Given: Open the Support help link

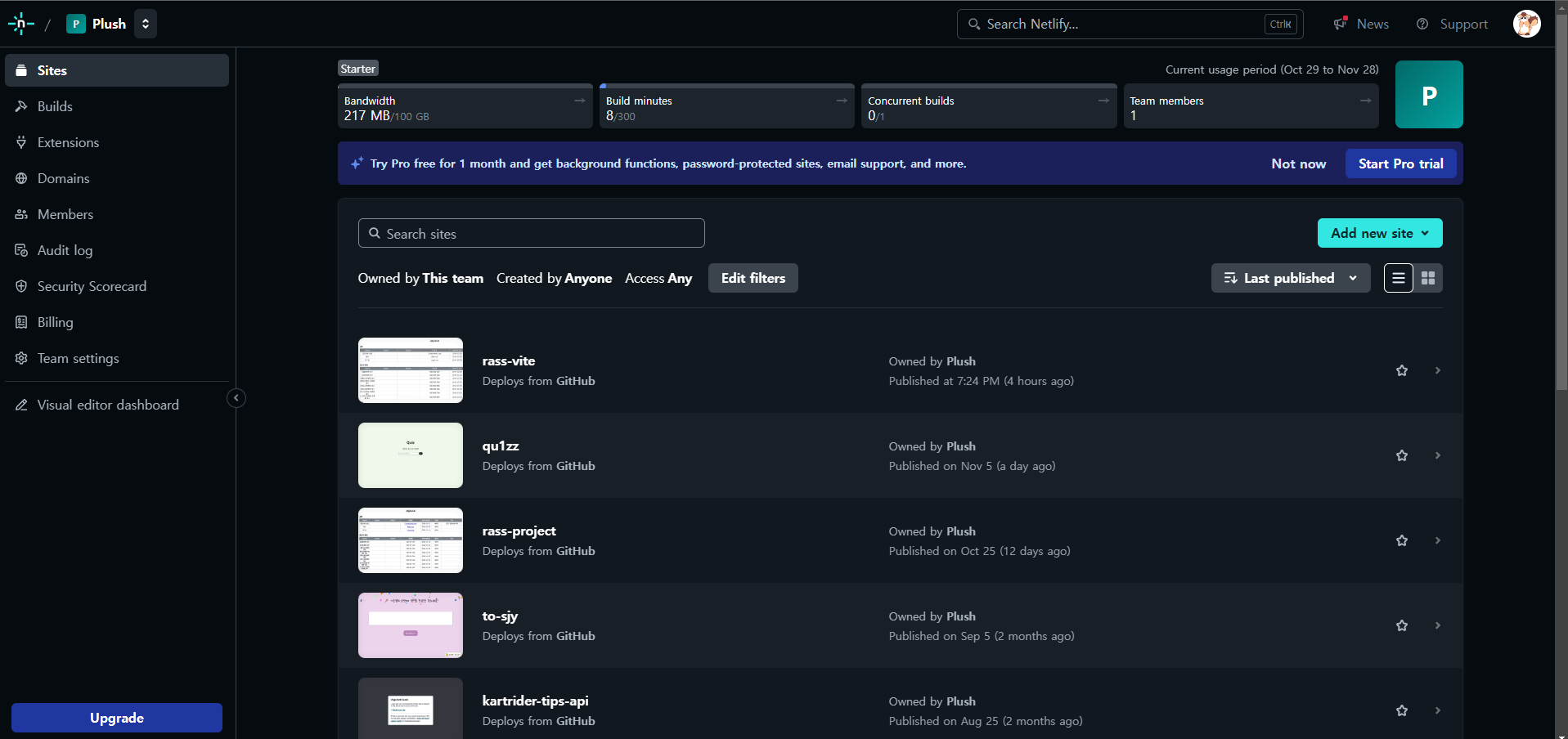Looking at the screenshot, I should coord(1452,24).
